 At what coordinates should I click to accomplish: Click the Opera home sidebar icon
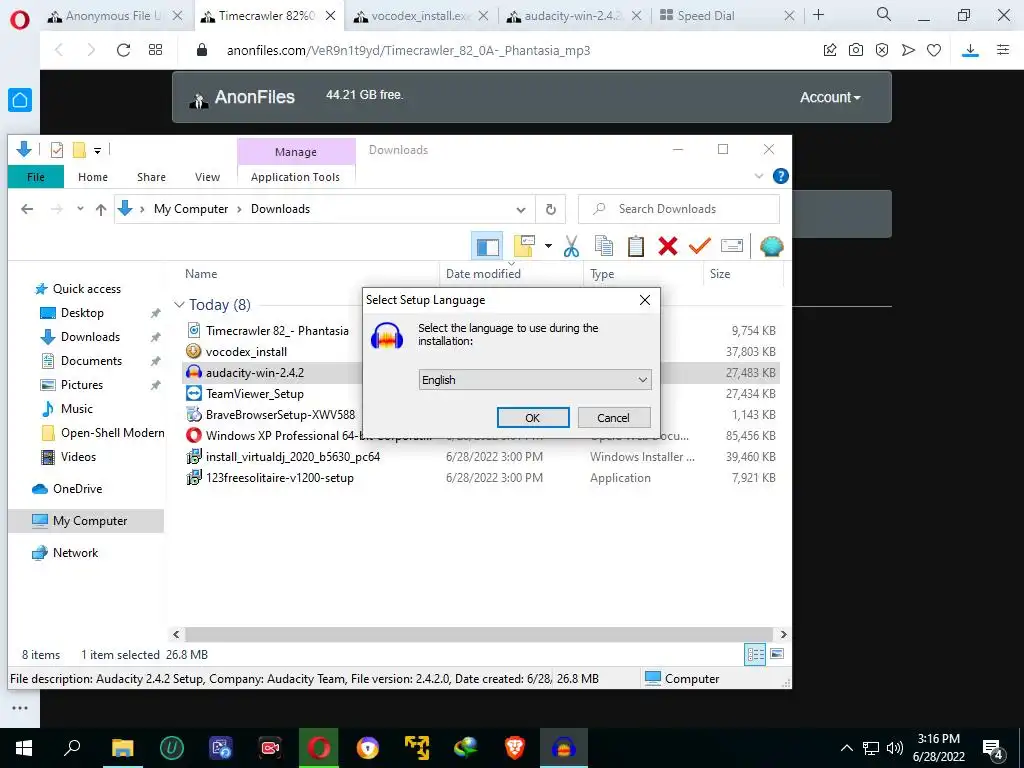(x=20, y=100)
